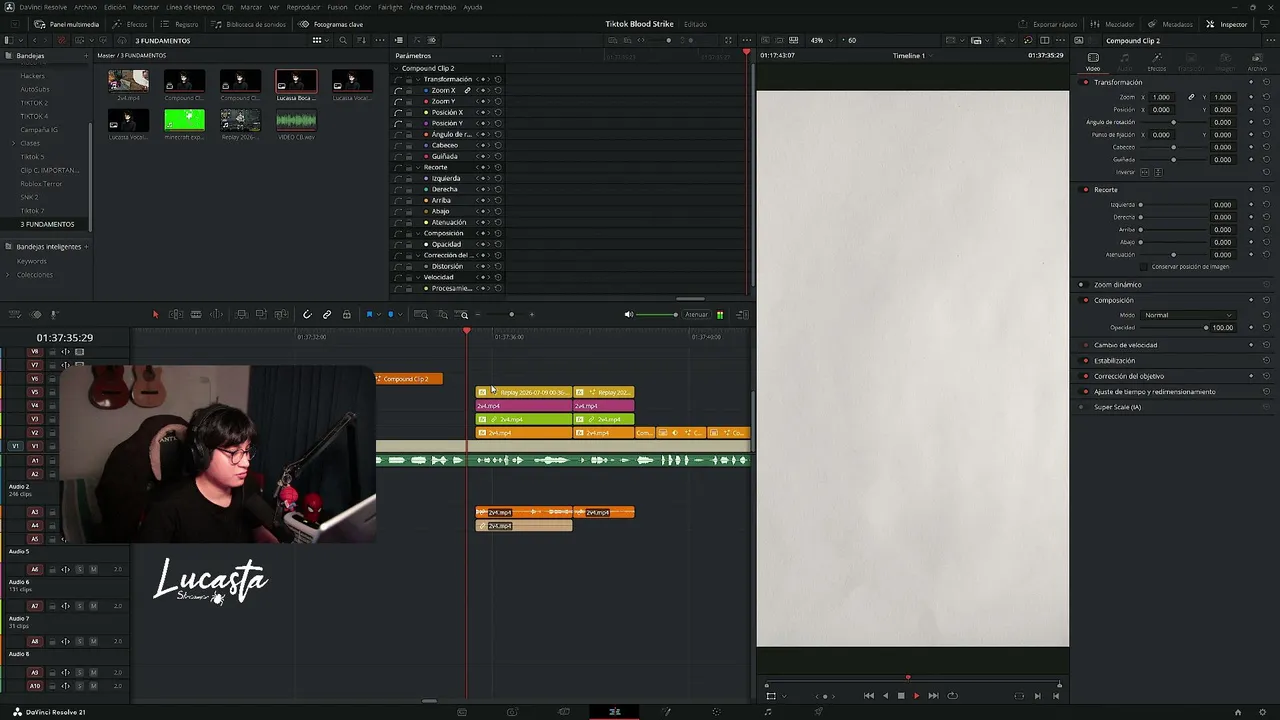The width and height of the screenshot is (1280, 720).
Task: Toggle Estabilización on or off
Action: coord(1083,360)
